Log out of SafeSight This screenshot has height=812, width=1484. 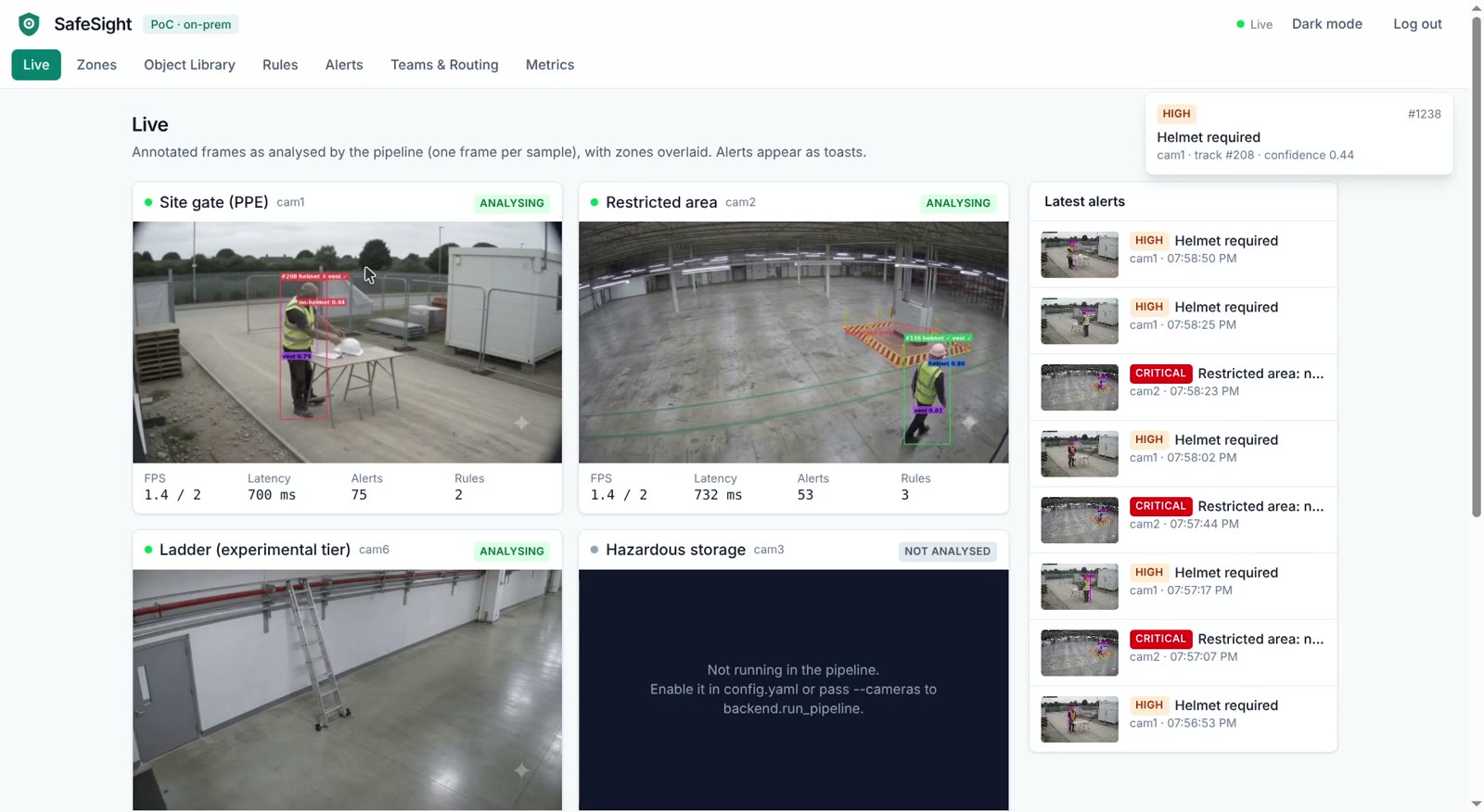(1417, 24)
